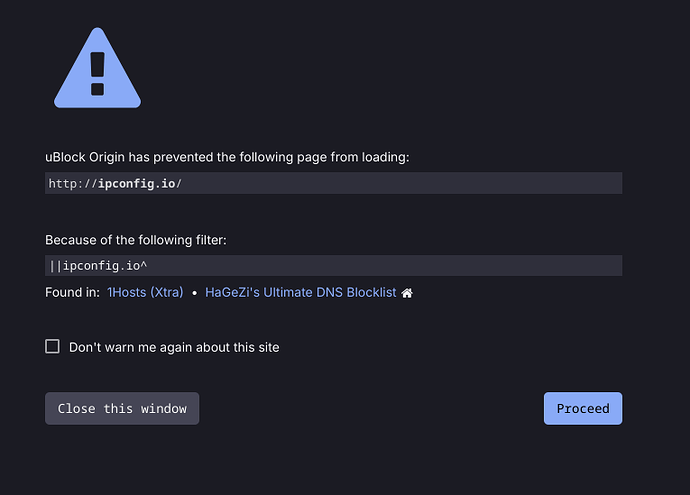
Task: Click the empty right side of the filter rule bar
Action: [500, 265]
